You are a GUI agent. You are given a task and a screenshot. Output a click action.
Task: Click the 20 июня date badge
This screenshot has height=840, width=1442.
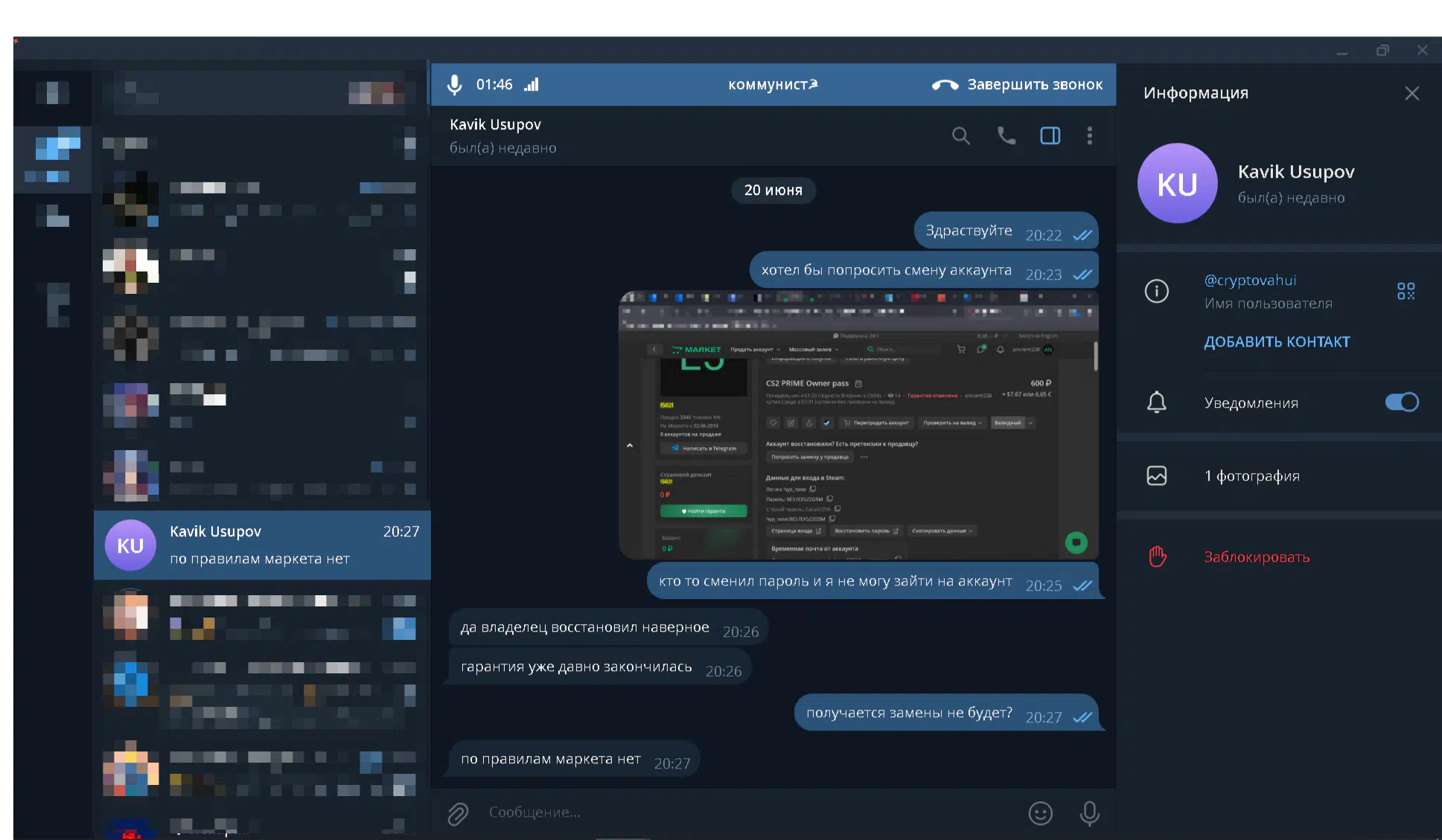pyautogui.click(x=773, y=190)
